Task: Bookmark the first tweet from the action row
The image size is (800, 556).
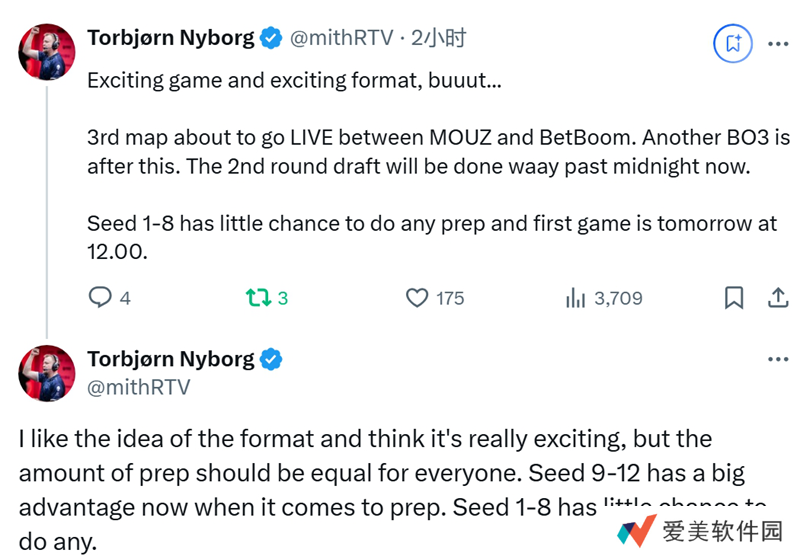Action: point(733,298)
